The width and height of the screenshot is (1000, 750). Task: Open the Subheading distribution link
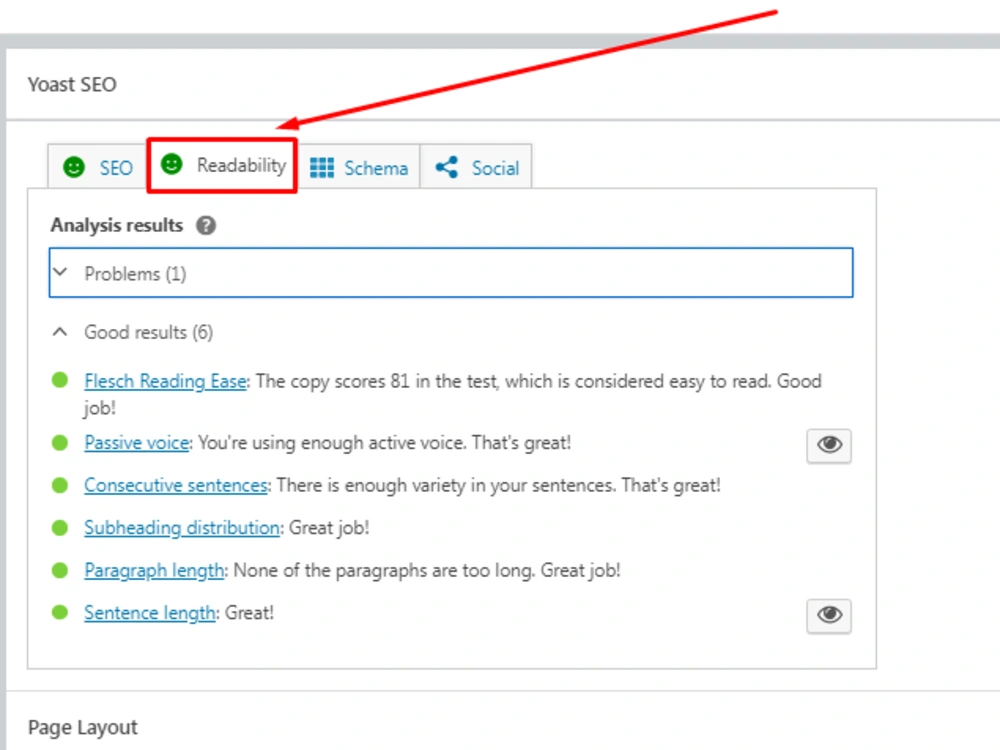(182, 528)
